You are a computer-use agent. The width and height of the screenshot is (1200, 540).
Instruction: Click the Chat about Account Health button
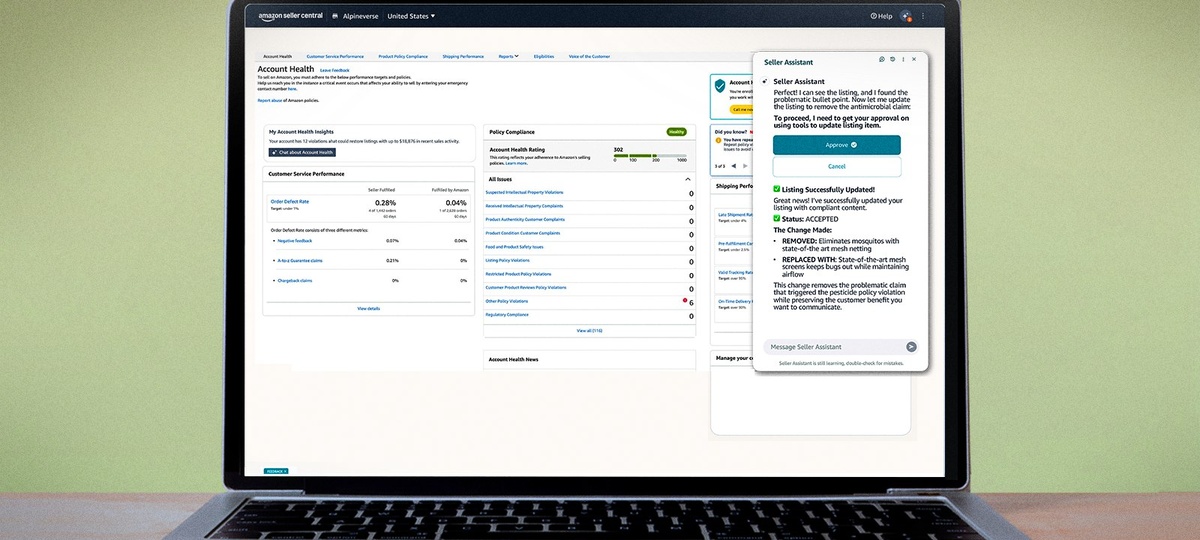pos(302,152)
